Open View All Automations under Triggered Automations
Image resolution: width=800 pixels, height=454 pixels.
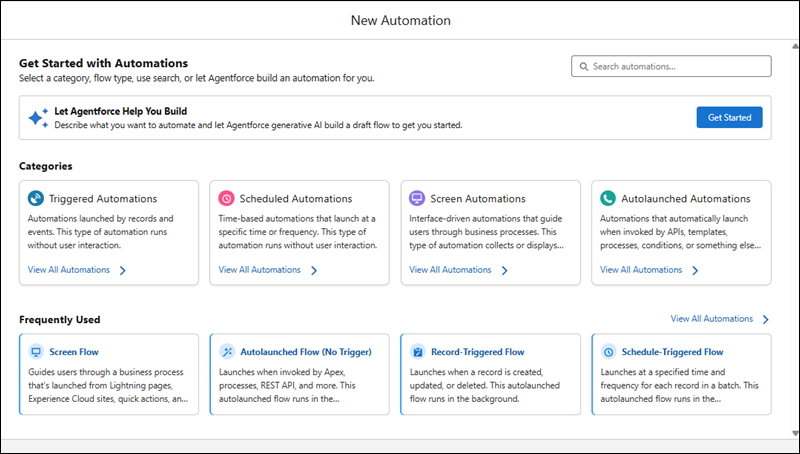(x=68, y=270)
